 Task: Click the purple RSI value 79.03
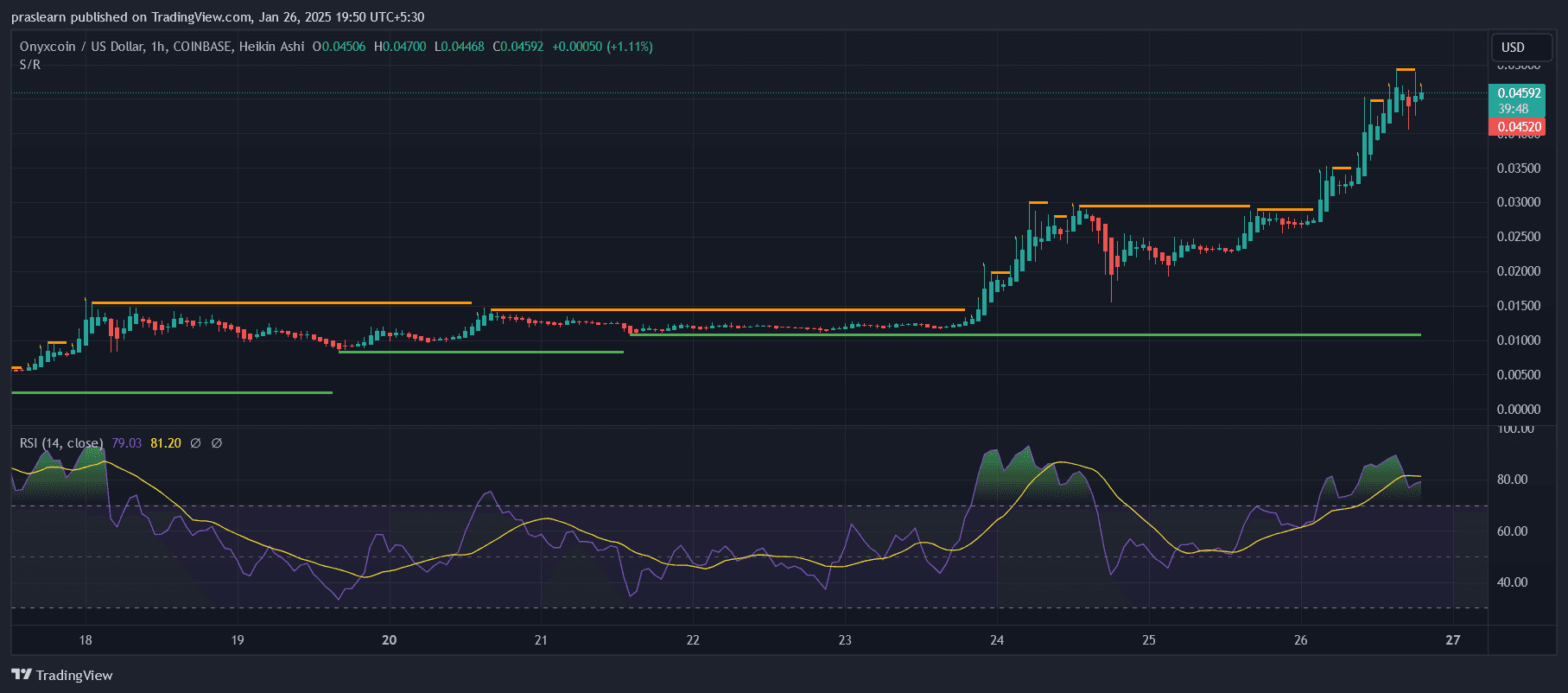[x=126, y=443]
